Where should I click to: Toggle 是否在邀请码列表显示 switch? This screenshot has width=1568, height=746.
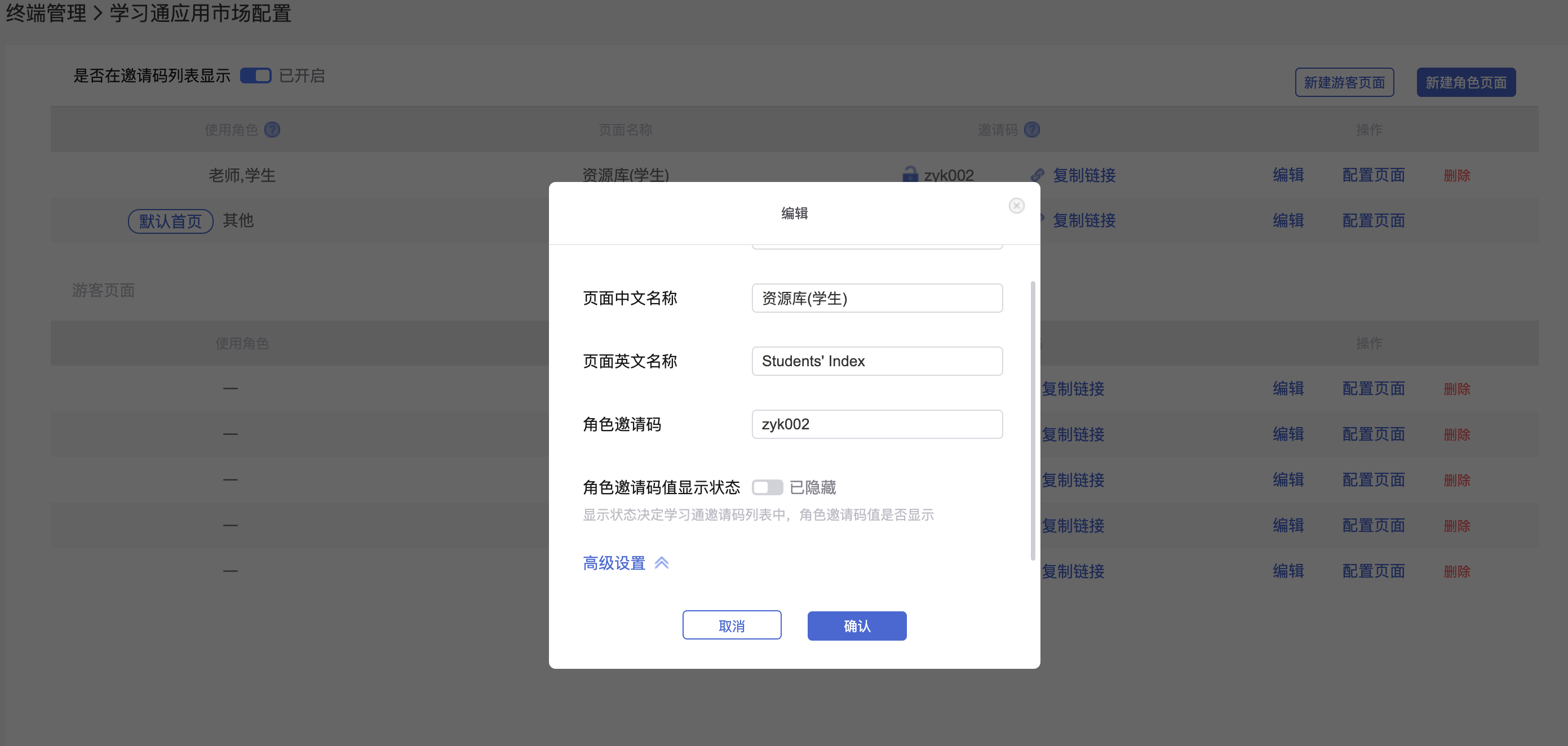point(255,76)
